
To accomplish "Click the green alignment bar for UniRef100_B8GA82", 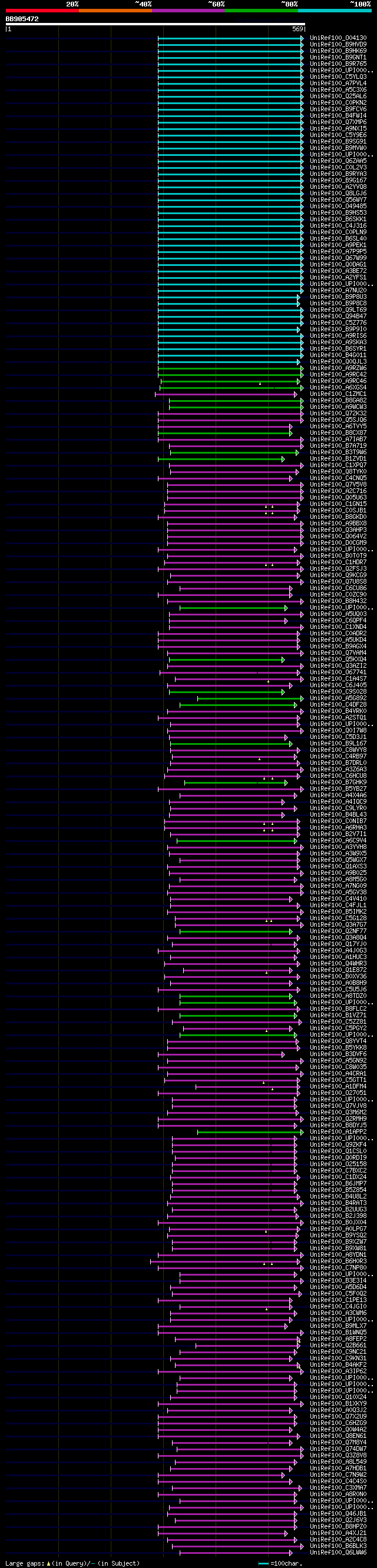I will pos(236,401).
